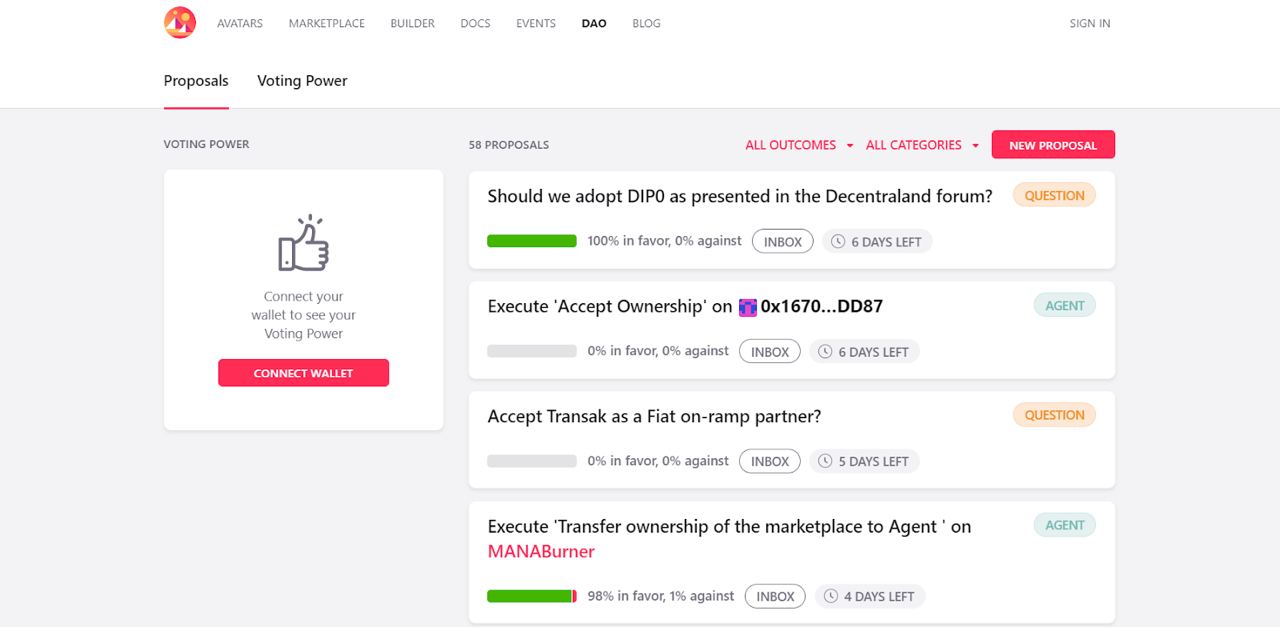Open Blog in the navigation bar
The width and height of the screenshot is (1280, 627).
click(646, 23)
